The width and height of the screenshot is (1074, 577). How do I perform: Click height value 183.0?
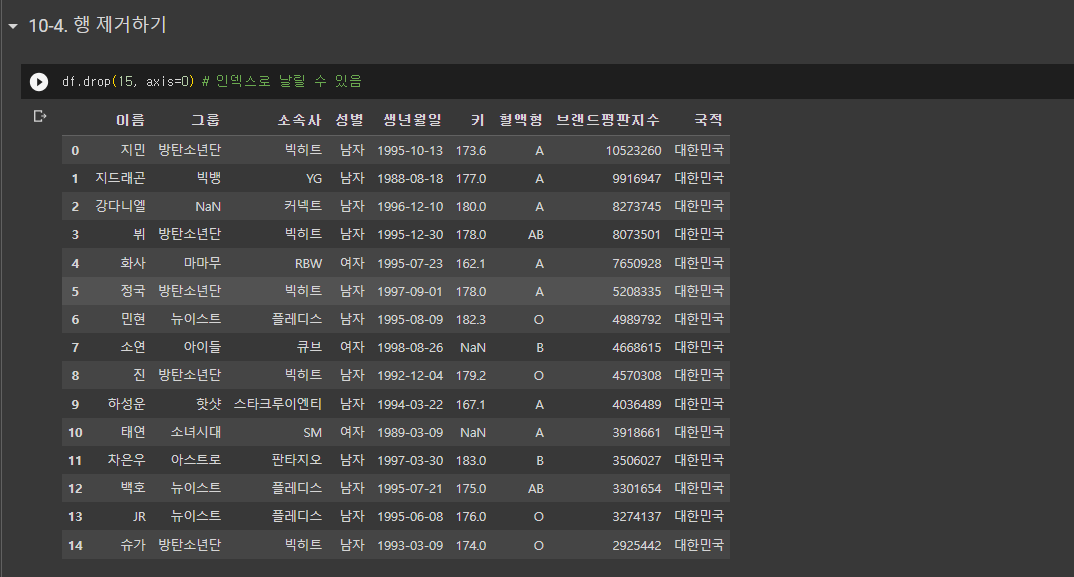471,461
